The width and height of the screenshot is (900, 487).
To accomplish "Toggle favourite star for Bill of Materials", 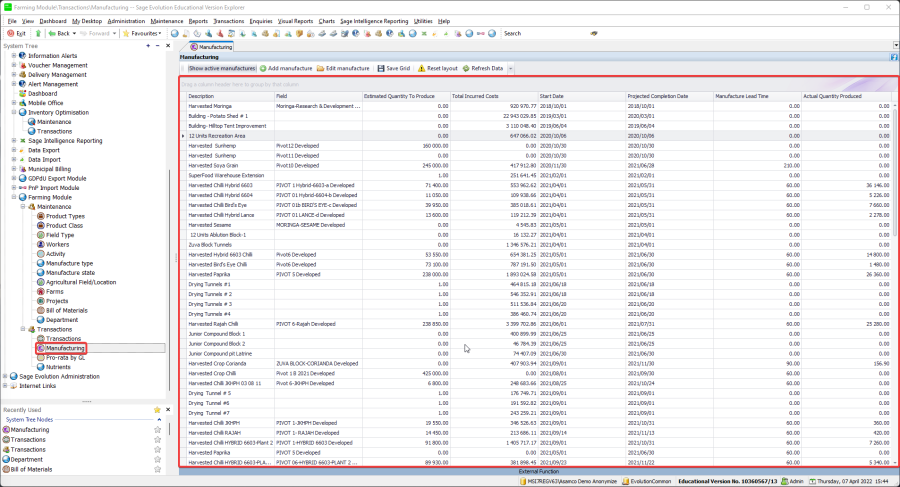I will tap(157, 469).
